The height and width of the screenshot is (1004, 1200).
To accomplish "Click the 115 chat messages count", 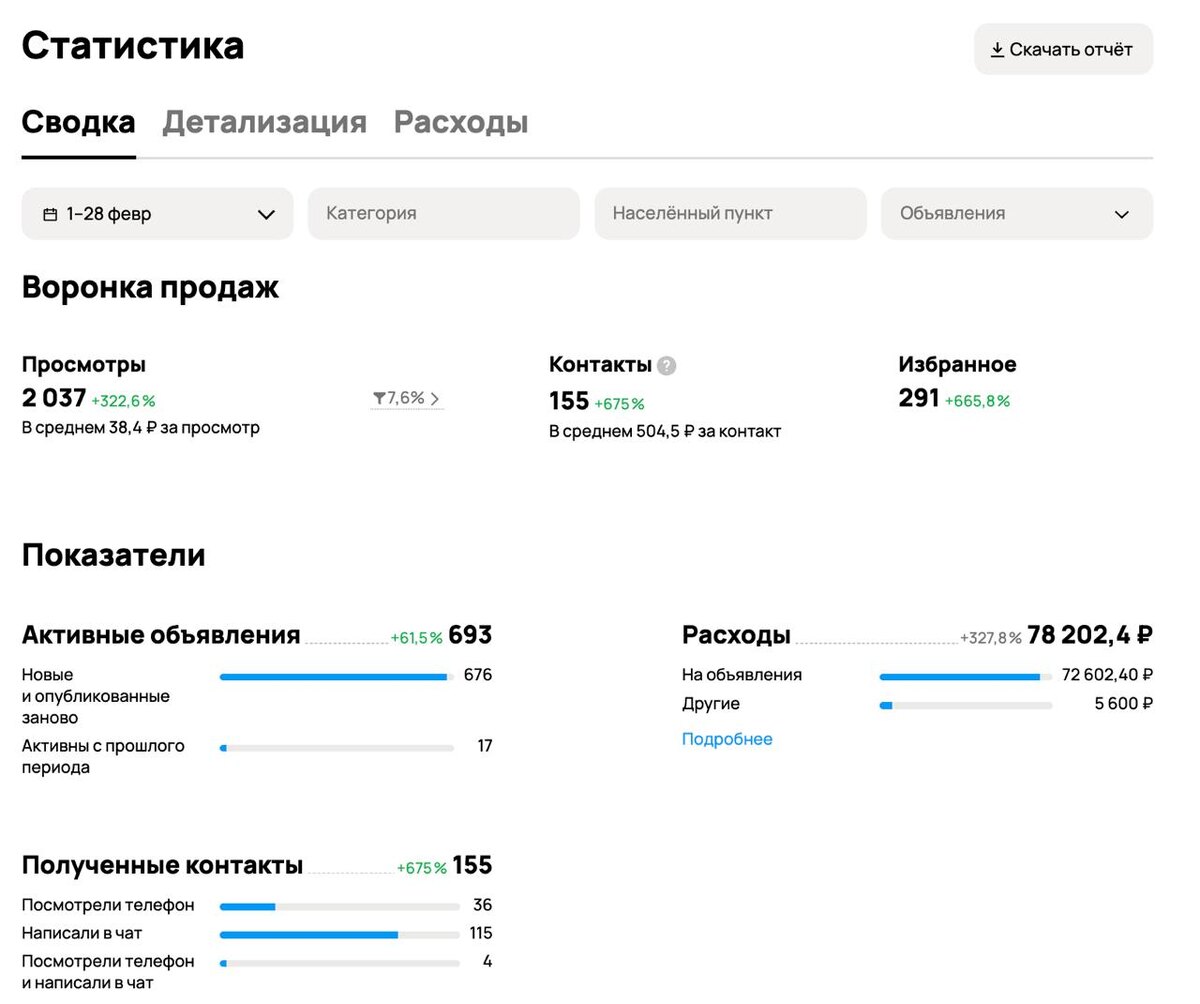I will pyautogui.click(x=481, y=933).
